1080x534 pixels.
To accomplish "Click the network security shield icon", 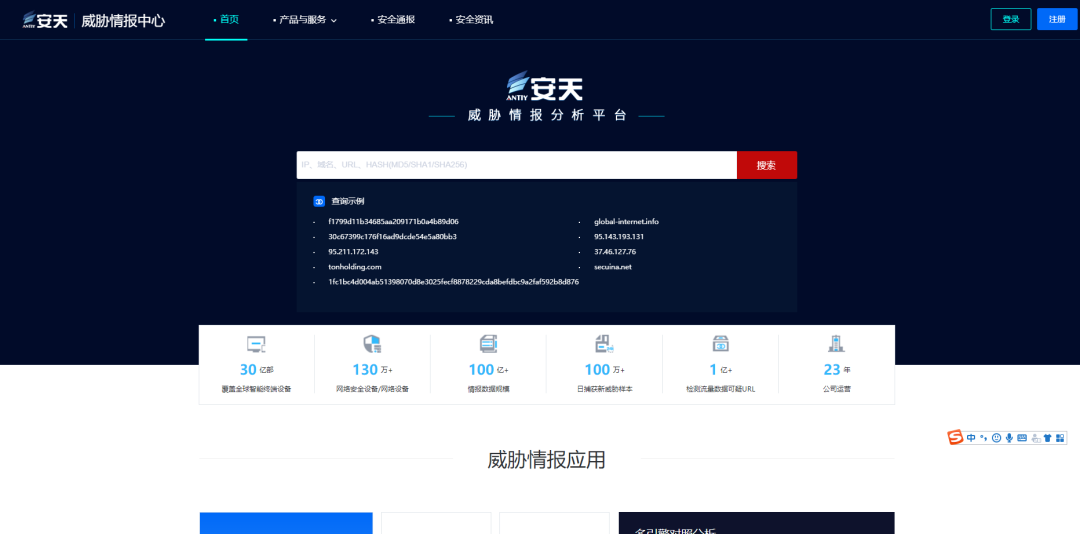I will tap(372, 344).
